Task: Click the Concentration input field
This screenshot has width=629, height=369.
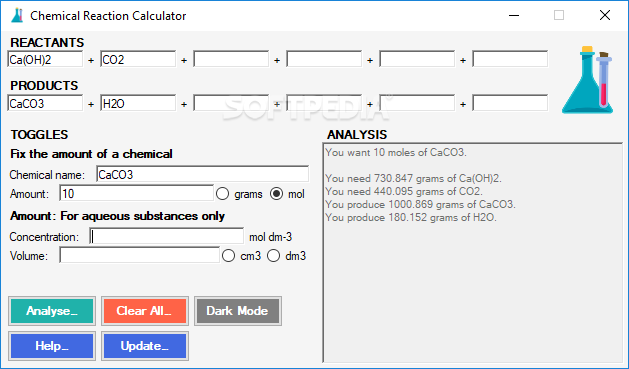Action: 166,236
